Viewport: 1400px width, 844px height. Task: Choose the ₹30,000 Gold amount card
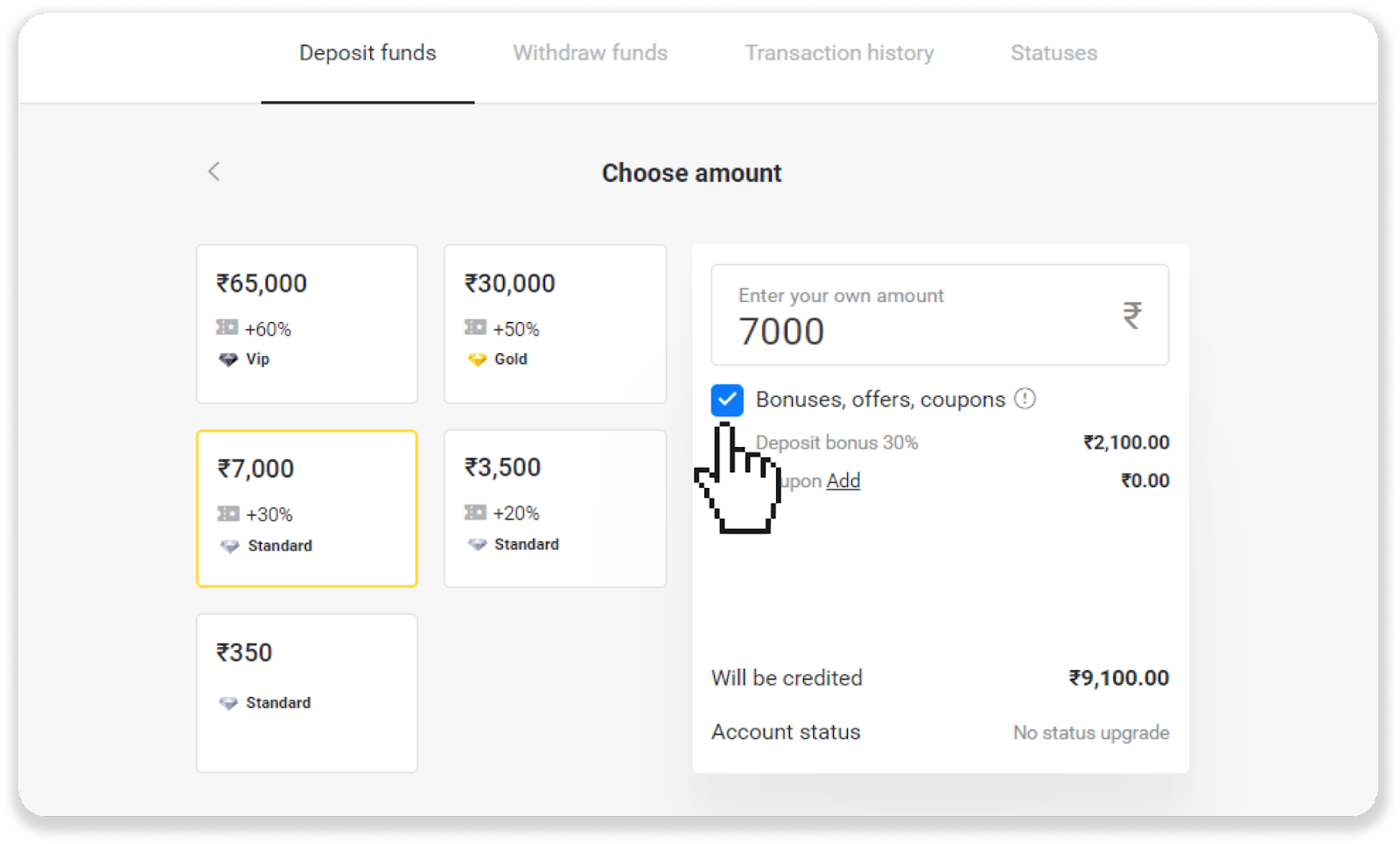555,324
